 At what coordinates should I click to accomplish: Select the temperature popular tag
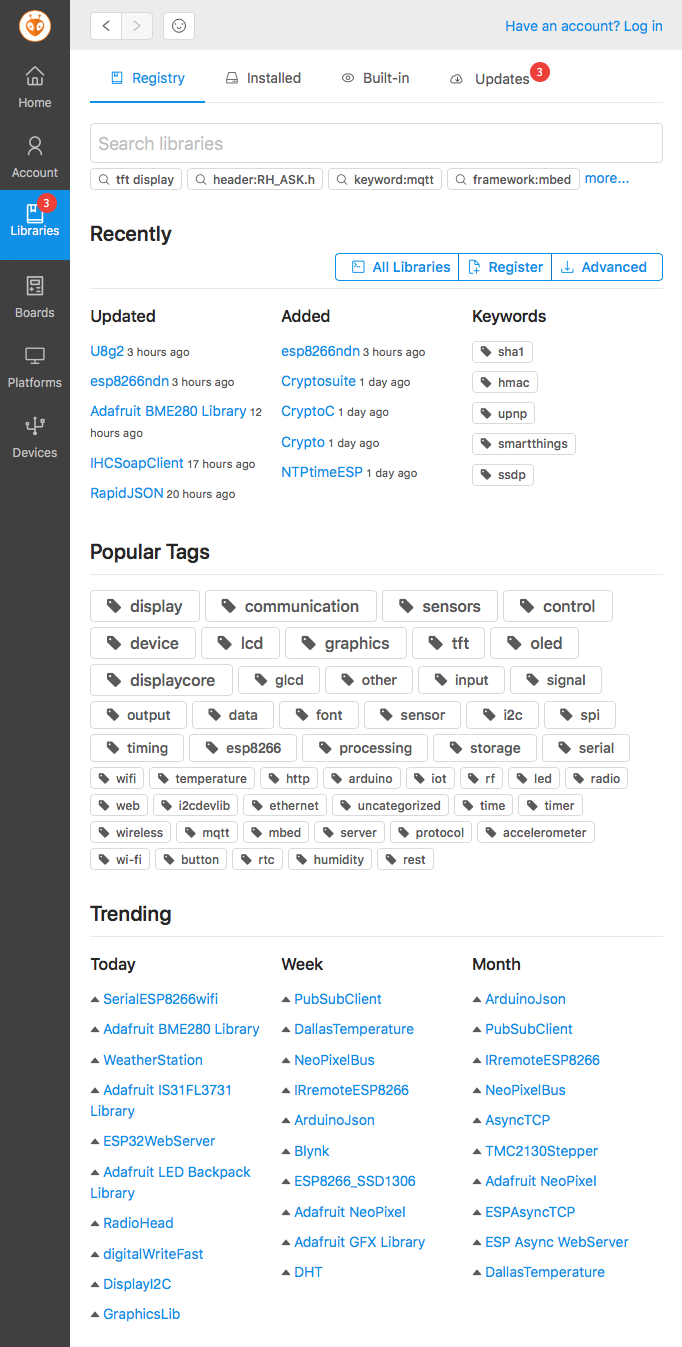pos(201,778)
